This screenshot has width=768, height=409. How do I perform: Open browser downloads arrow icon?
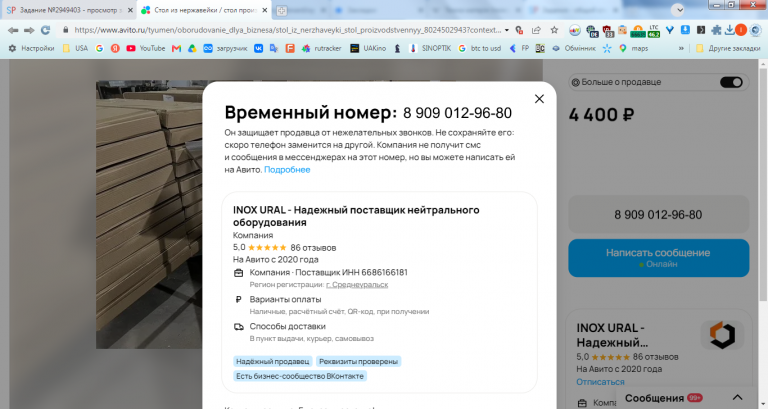(x=729, y=30)
